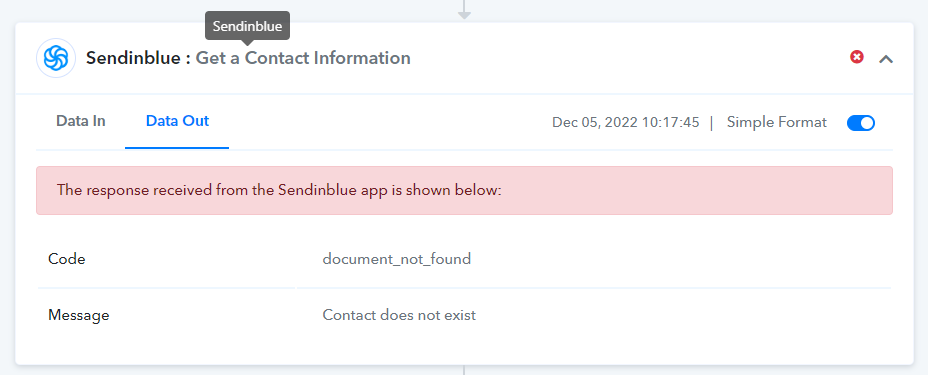Screen dimensions: 928x375
Task: Select the Data Out tab
Action: coord(177,121)
